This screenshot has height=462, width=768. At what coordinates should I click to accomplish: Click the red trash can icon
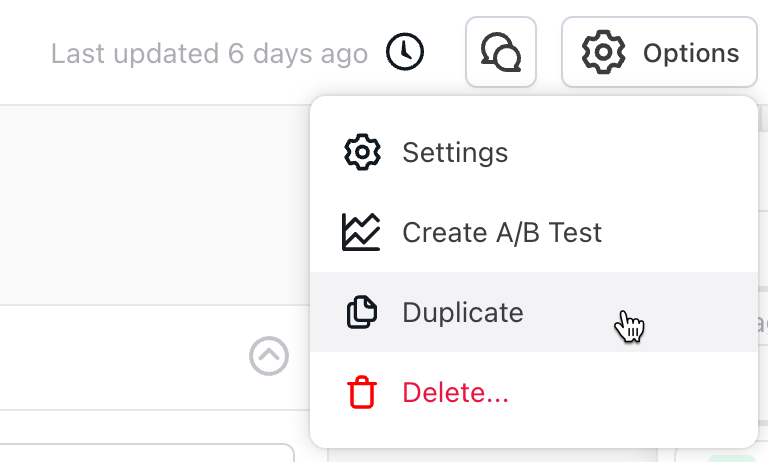[x=362, y=392]
